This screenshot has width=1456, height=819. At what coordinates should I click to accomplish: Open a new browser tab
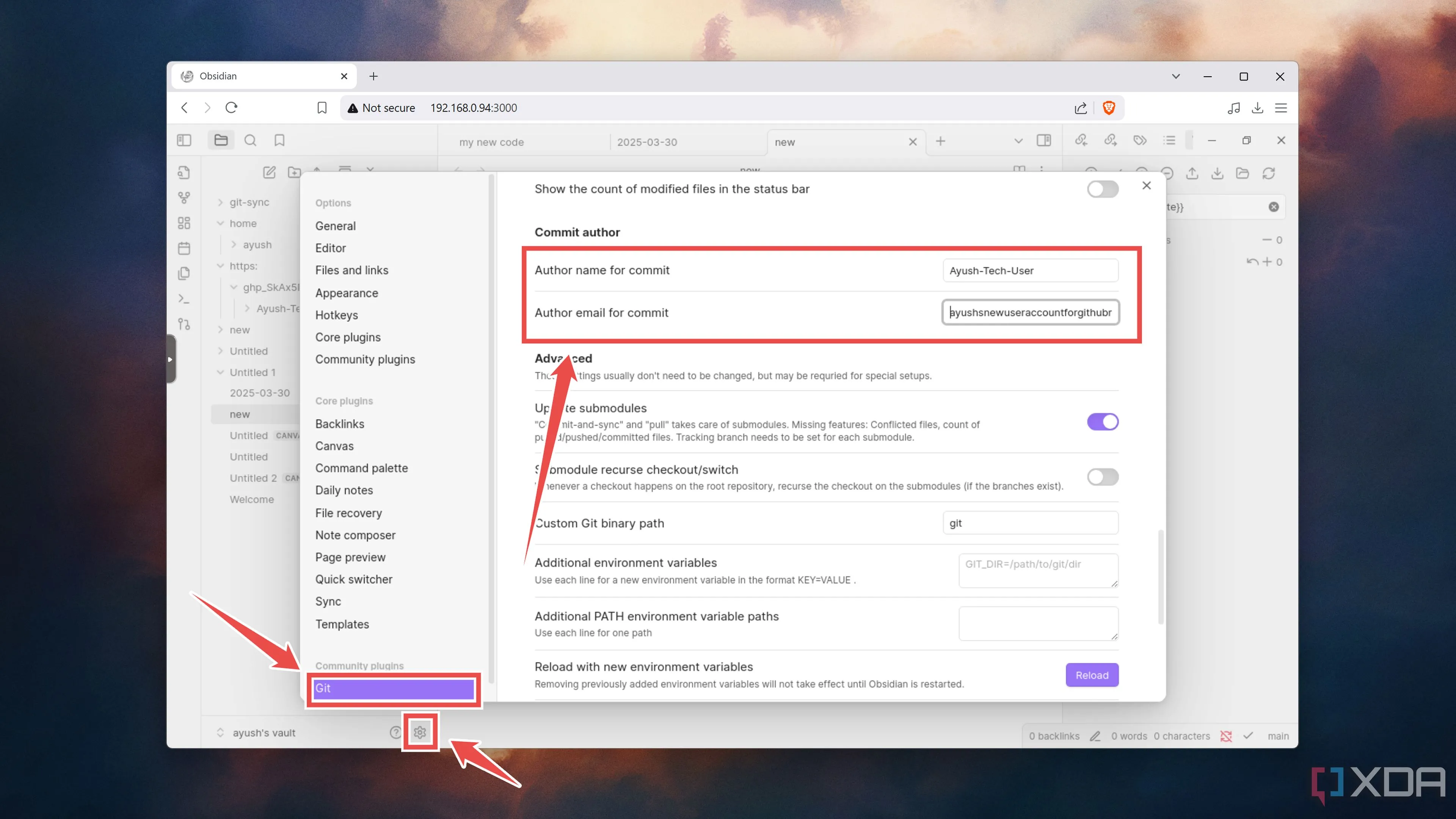pyautogui.click(x=373, y=76)
